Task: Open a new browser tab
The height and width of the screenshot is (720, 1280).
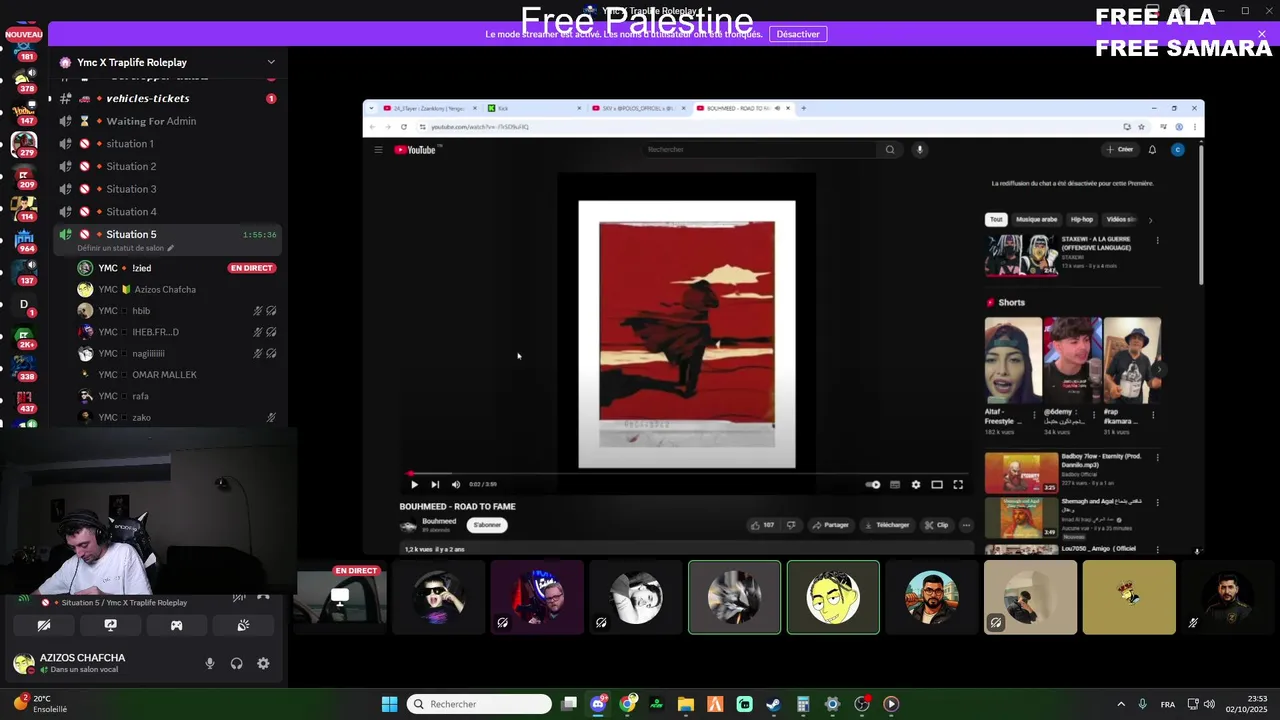Action: 803,108
